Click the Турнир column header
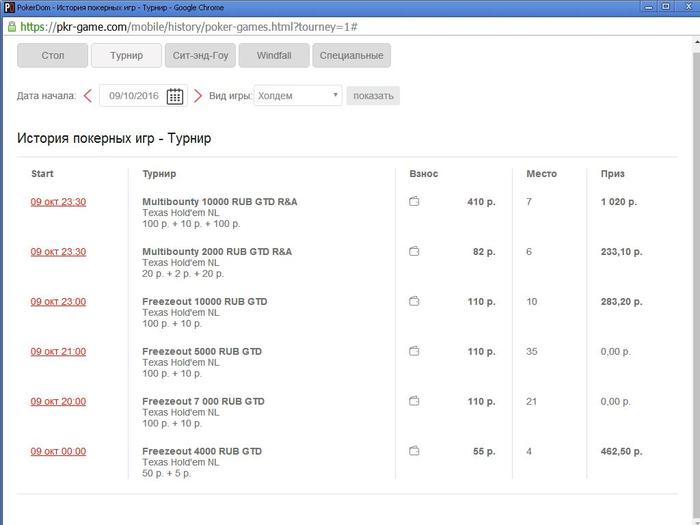Viewport: 700px width, 525px height. [x=159, y=174]
